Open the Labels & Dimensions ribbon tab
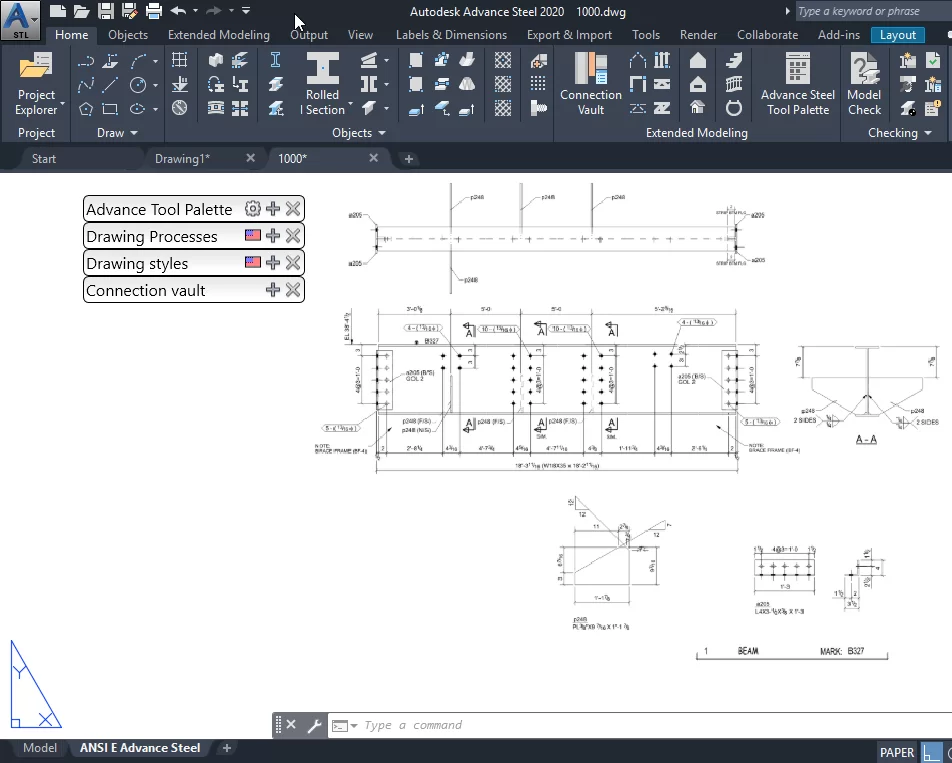Viewport: 952px width, 763px height. [451, 35]
